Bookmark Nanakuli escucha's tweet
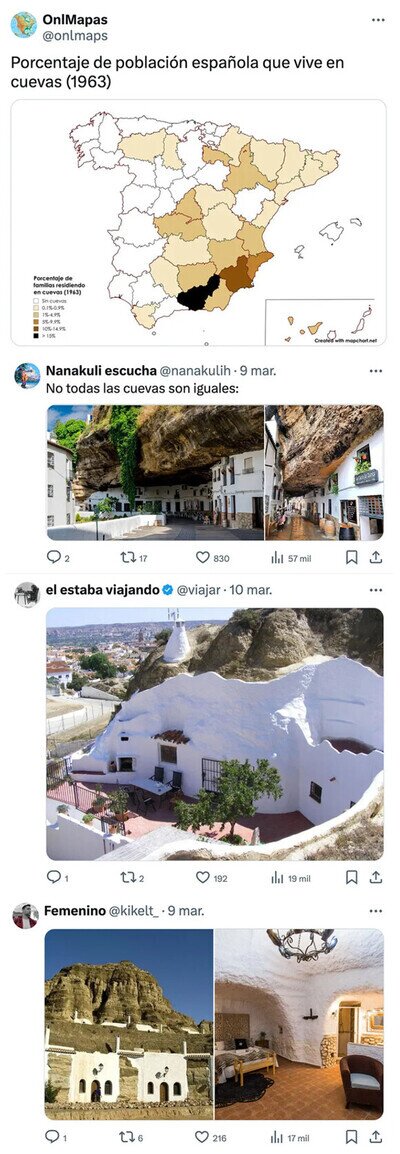 click(x=351, y=558)
